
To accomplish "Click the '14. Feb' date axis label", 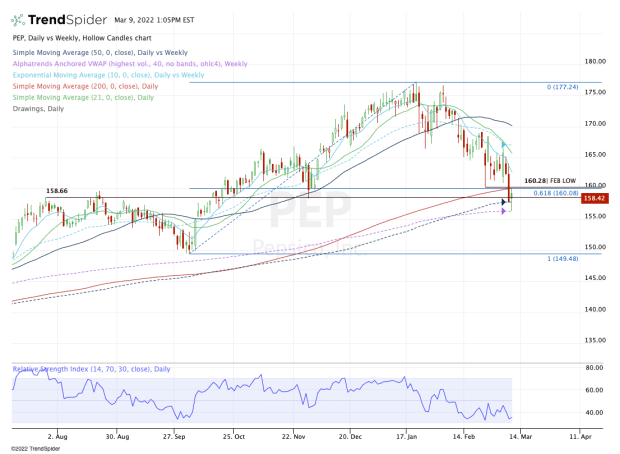I will click(463, 437).
